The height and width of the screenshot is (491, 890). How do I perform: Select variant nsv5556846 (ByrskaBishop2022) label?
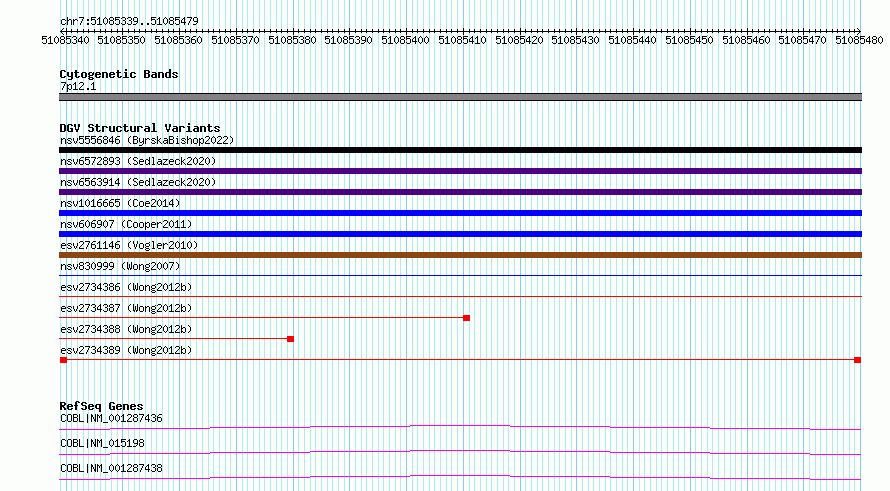147,140
